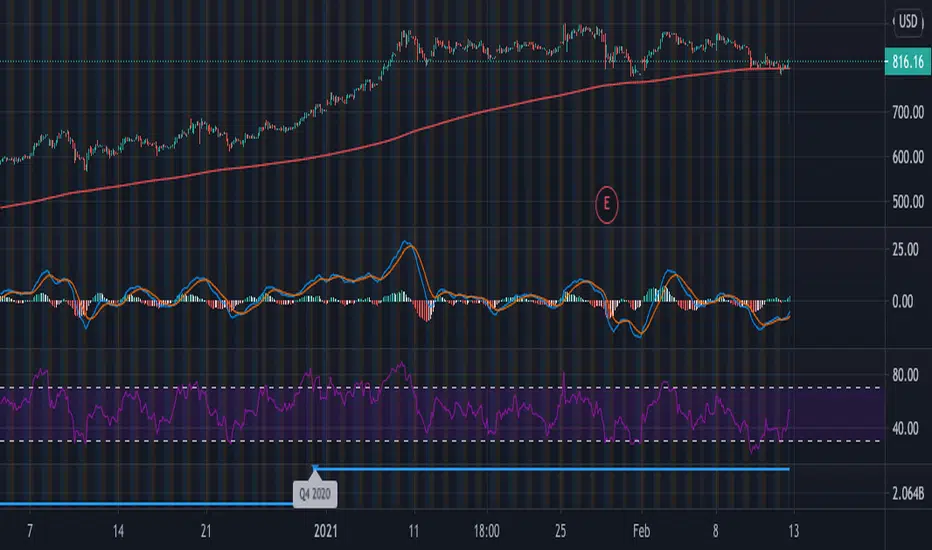
Task: Click the 80.00 RSI scale label
Action: click(x=905, y=375)
